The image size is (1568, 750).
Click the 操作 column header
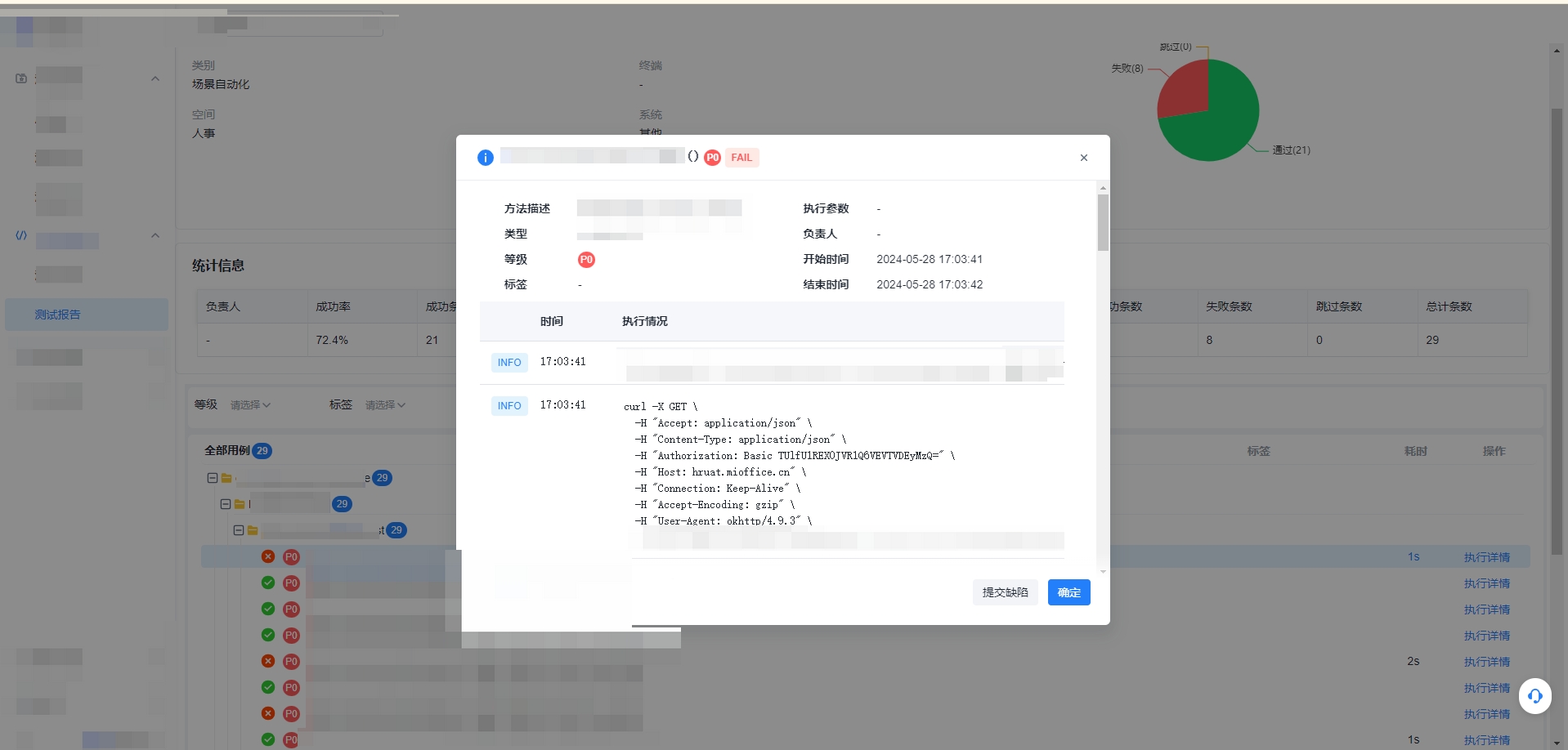pyautogui.click(x=1494, y=451)
